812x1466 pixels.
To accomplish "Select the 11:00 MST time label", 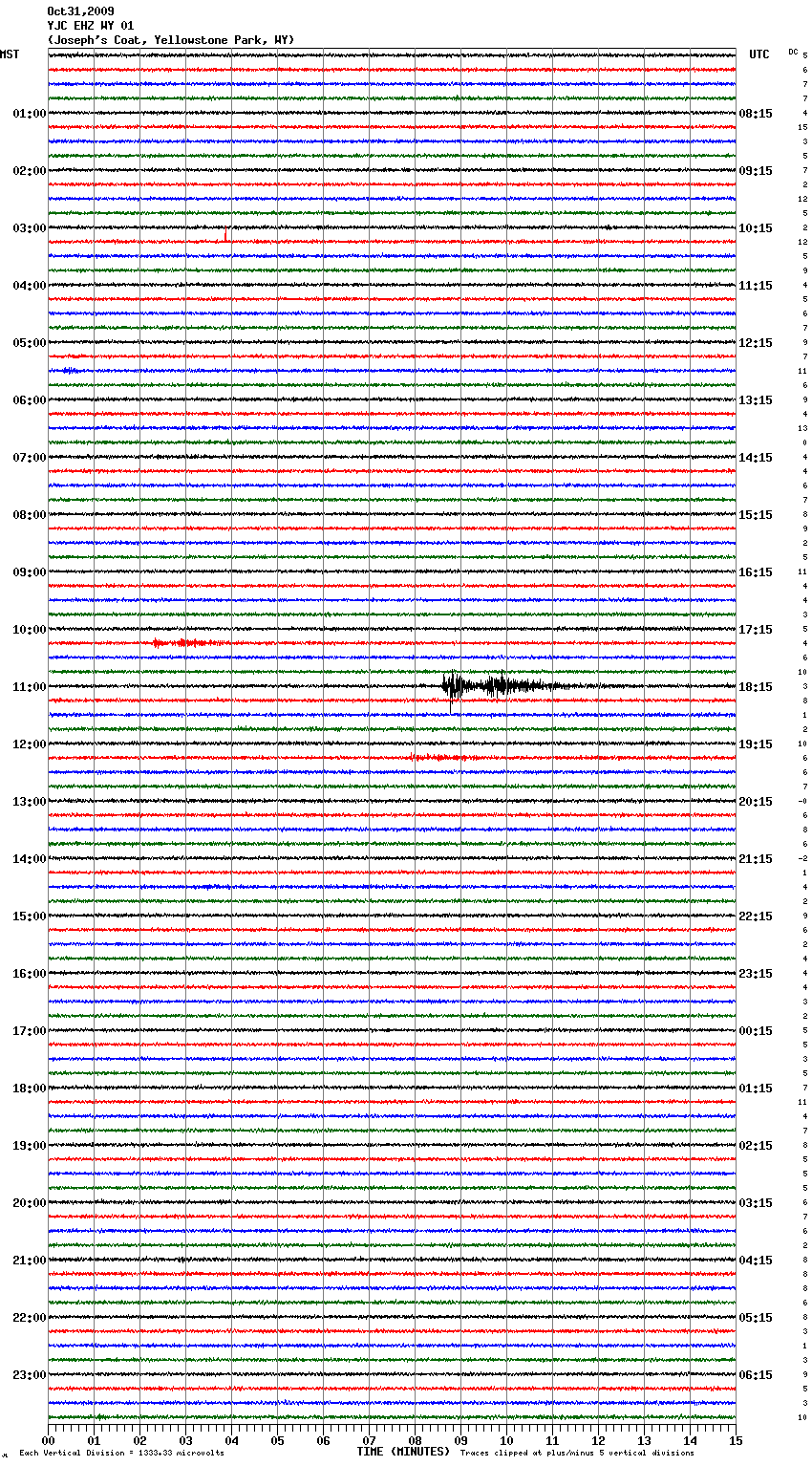I will 30,687.
